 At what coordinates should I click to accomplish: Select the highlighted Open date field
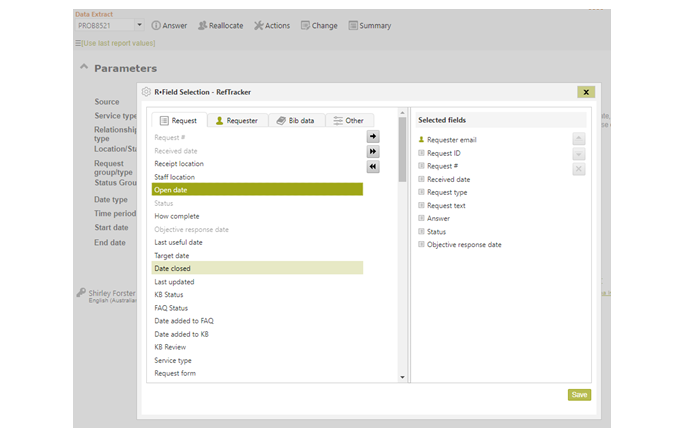coord(257,190)
